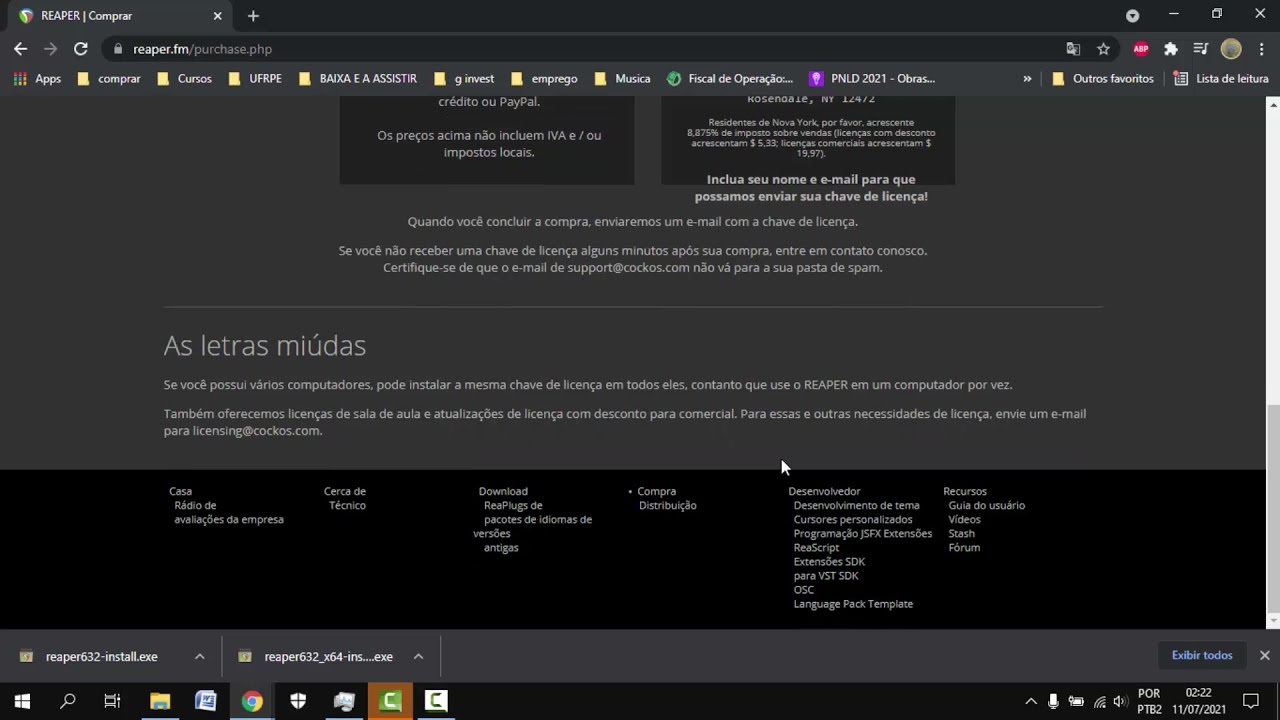Open the Language Pack Template link
The height and width of the screenshot is (720, 1280).
coord(853,603)
